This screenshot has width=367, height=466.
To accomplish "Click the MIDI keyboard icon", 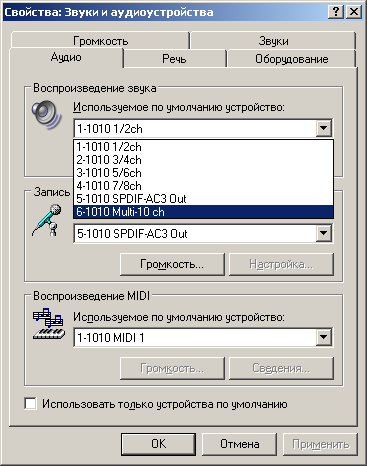I will pyautogui.click(x=48, y=324).
